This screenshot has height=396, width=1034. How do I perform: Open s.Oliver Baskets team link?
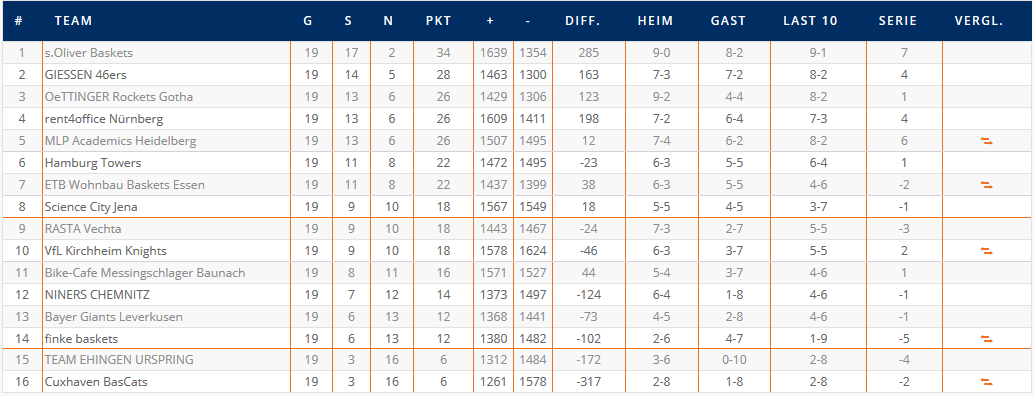88,53
